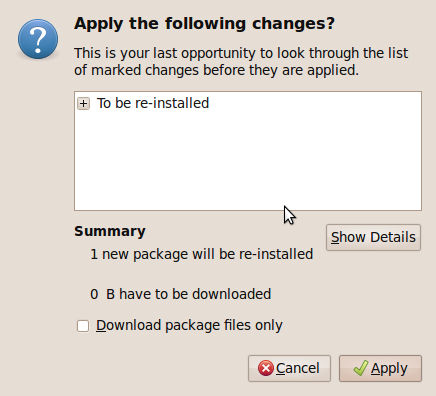Cancel the marked changes

click(289, 368)
